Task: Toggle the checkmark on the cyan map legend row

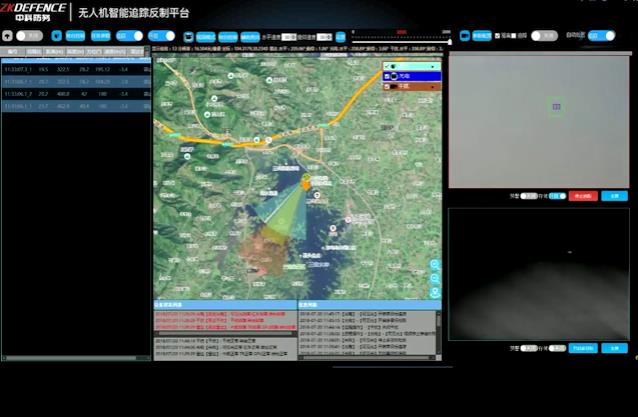Action: click(x=387, y=66)
